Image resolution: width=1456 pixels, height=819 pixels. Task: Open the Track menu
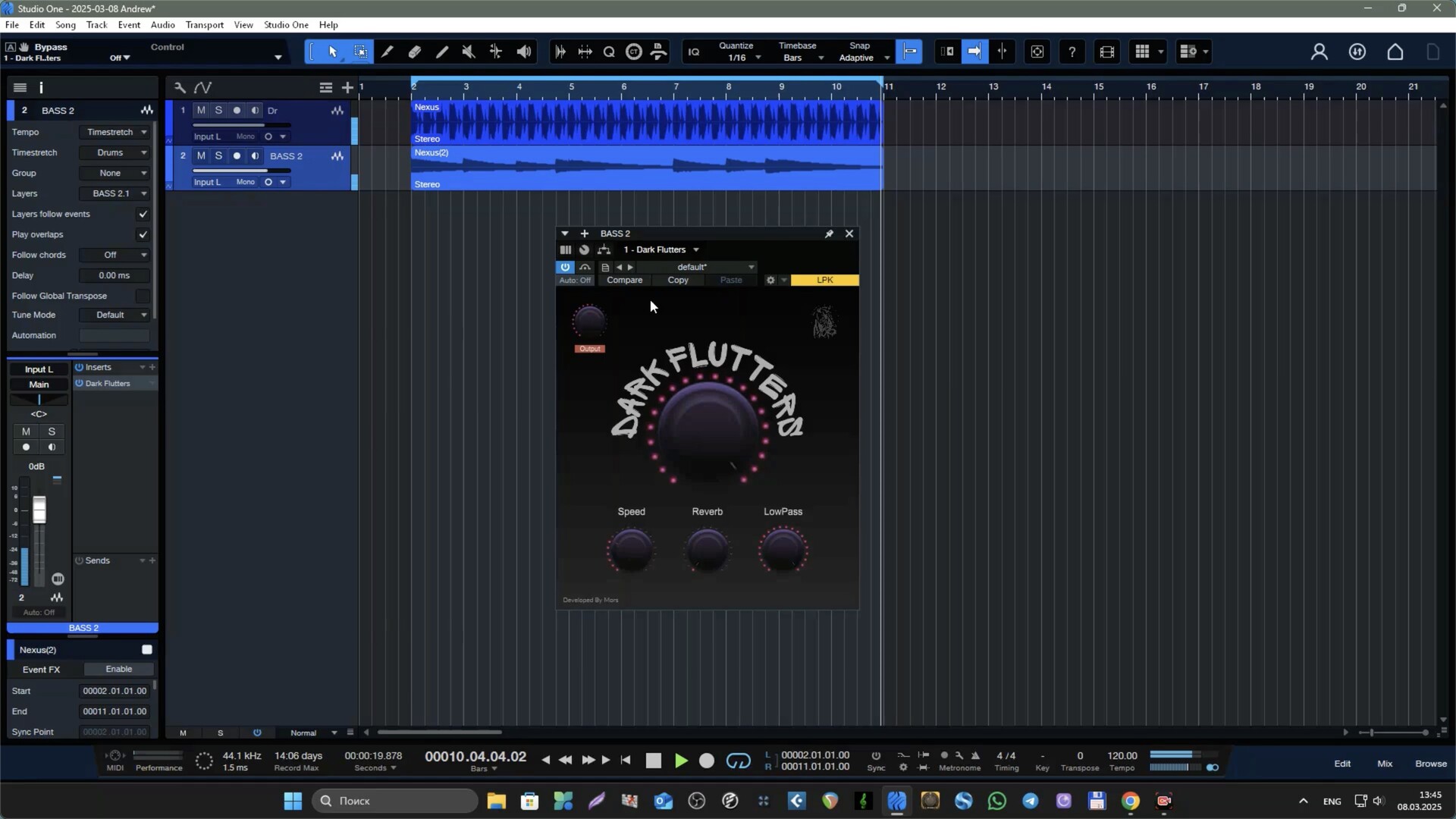(x=96, y=24)
